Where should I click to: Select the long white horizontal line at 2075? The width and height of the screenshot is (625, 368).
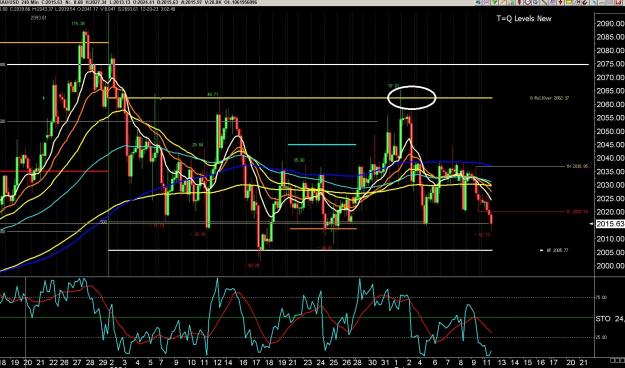coord(297,64)
